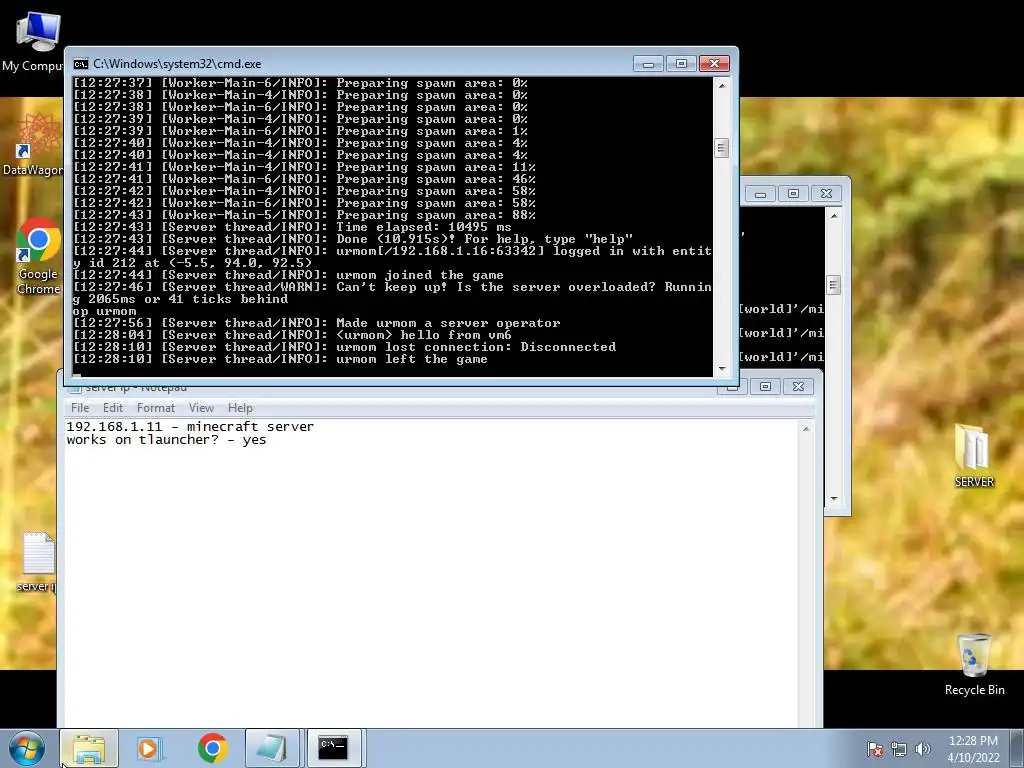Click cmd.exe scrollbar up arrow
This screenshot has height=768, width=1024.
pyautogui.click(x=722, y=85)
